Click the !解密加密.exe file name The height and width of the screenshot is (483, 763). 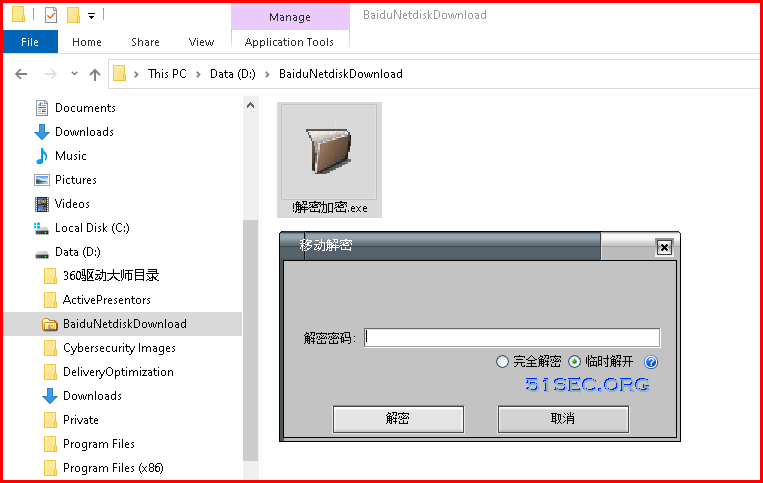click(x=329, y=208)
